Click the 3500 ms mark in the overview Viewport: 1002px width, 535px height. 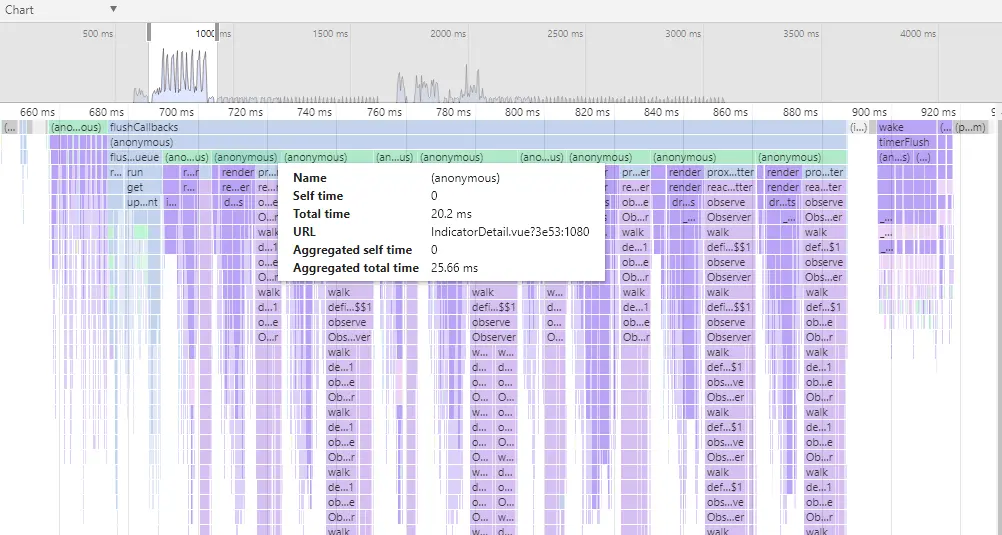[801, 33]
